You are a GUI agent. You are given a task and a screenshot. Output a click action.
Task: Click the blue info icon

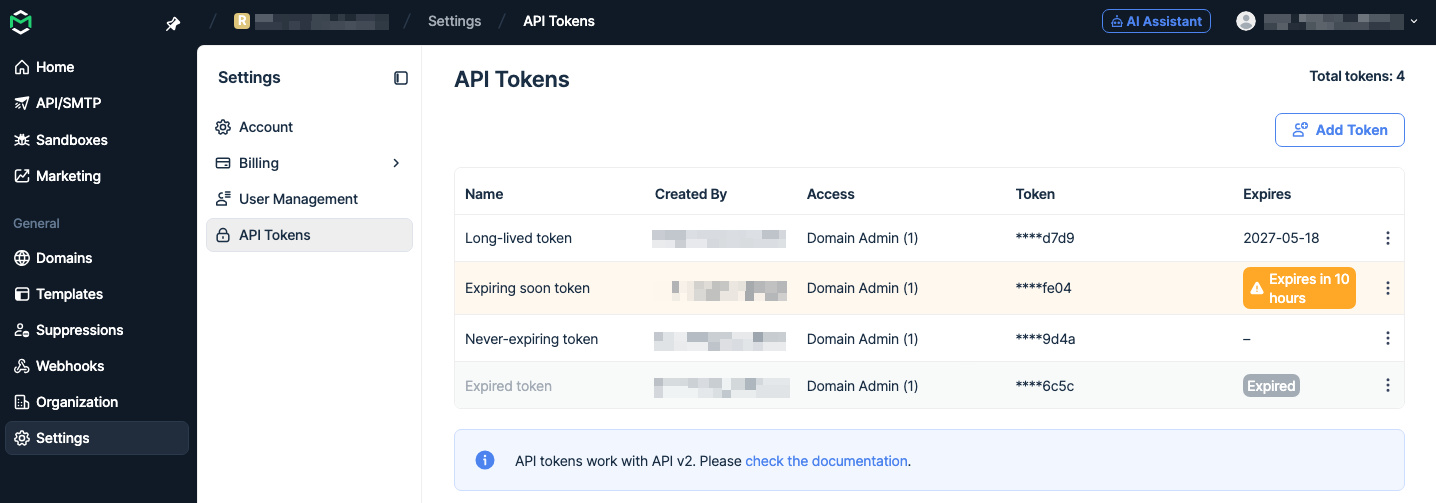point(484,460)
